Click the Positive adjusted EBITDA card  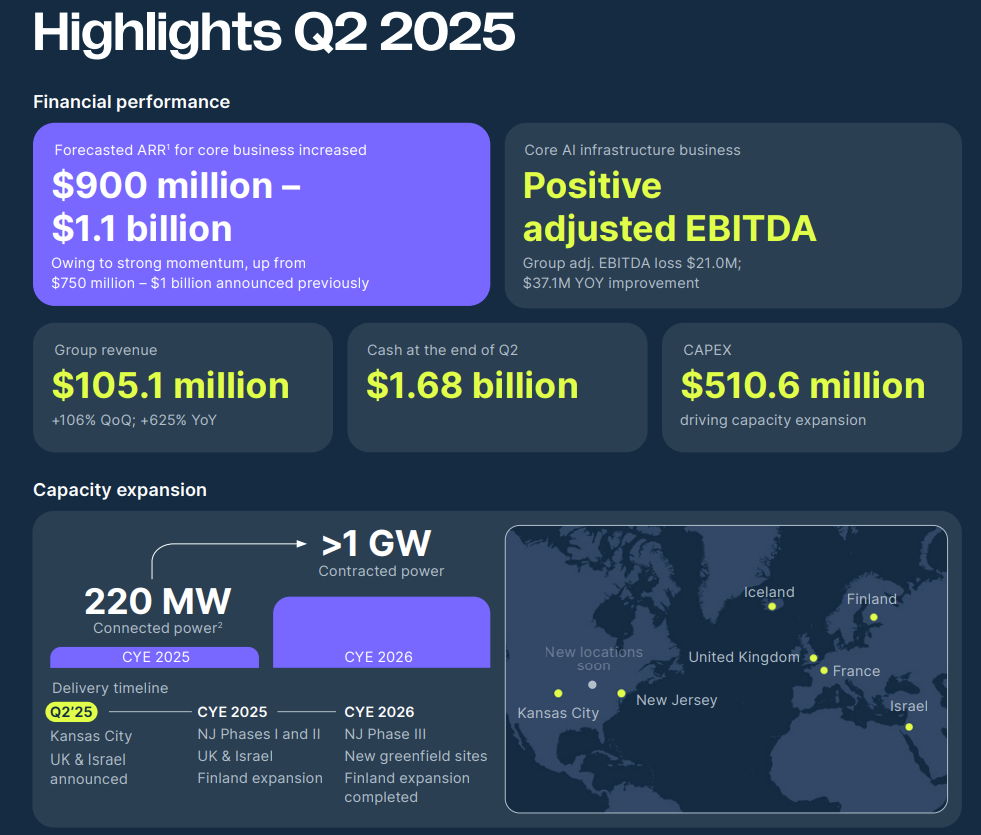coord(733,214)
